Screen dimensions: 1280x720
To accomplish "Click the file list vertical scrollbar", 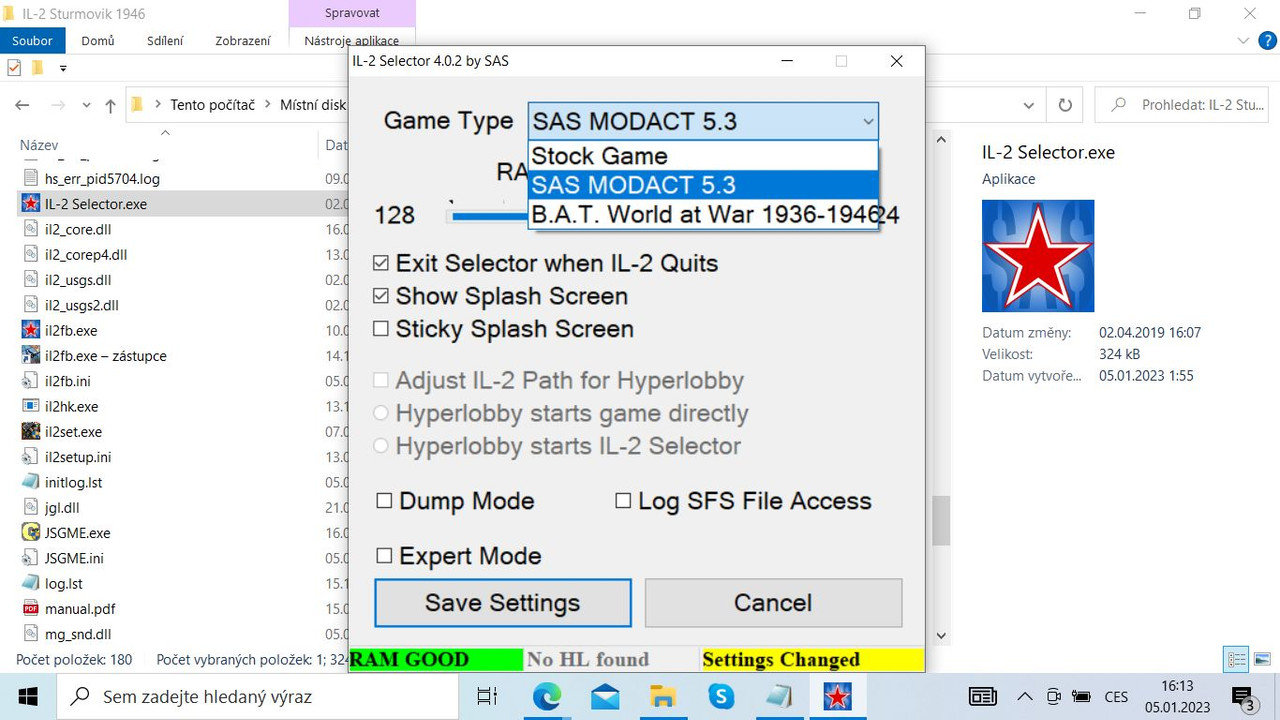I will point(941,521).
